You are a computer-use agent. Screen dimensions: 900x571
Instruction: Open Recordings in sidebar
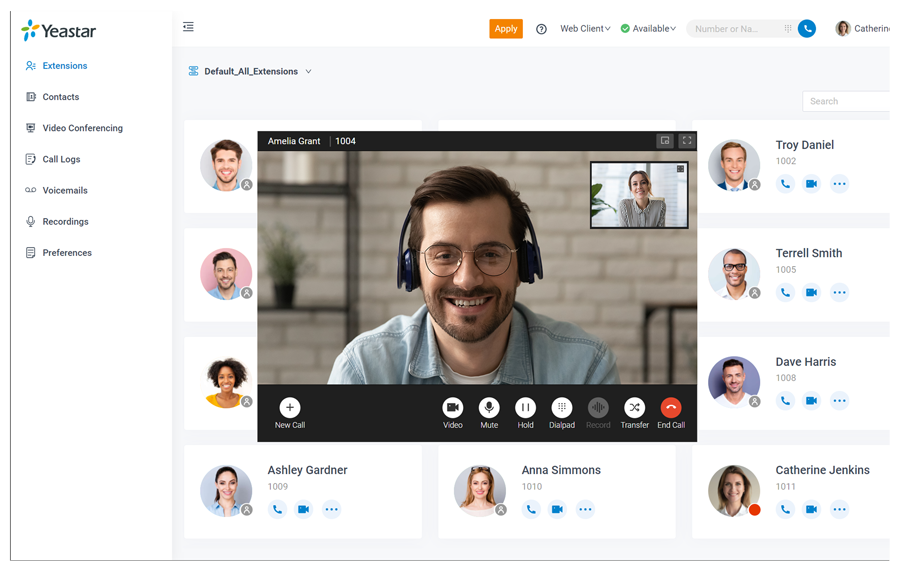coord(57,222)
